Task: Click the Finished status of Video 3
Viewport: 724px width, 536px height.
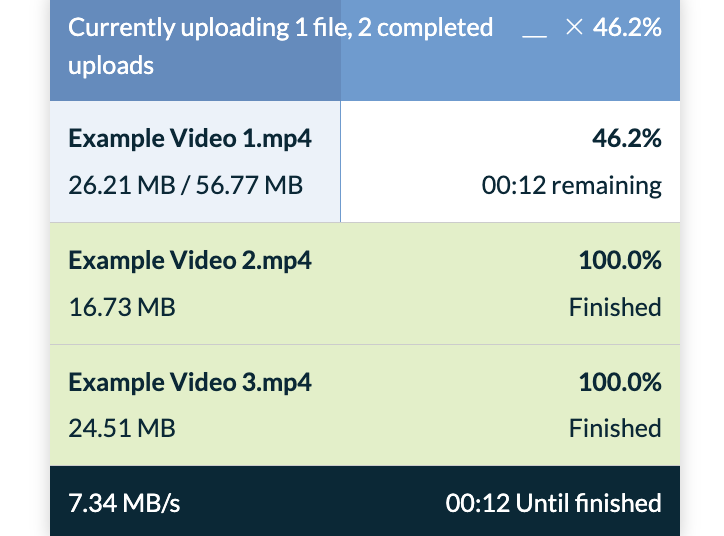Action: pos(615,428)
